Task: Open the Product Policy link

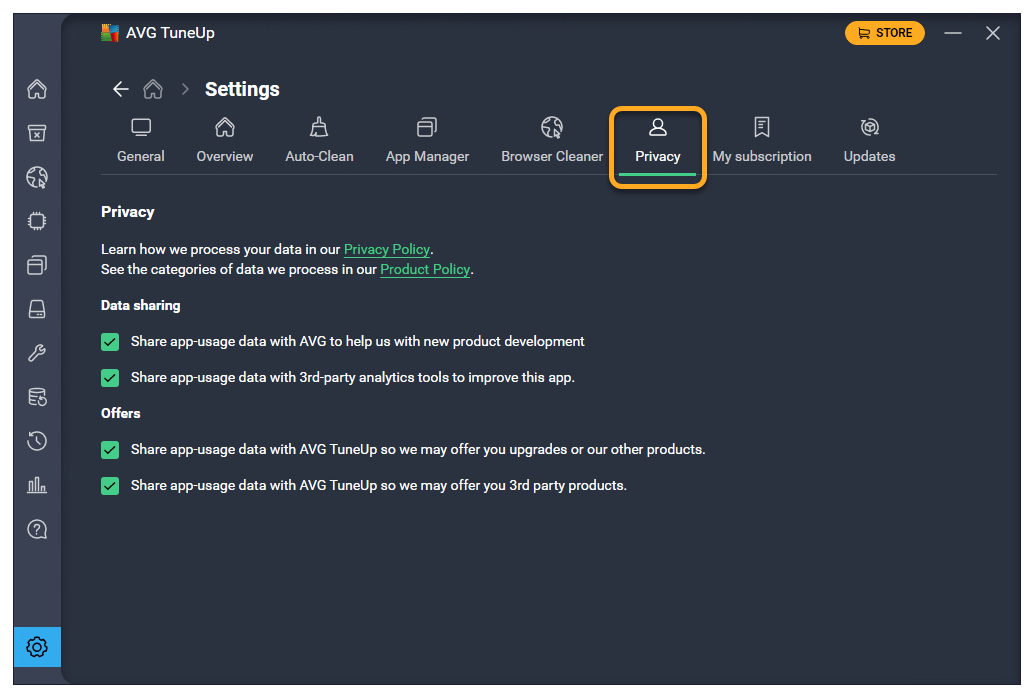Action: 425,270
